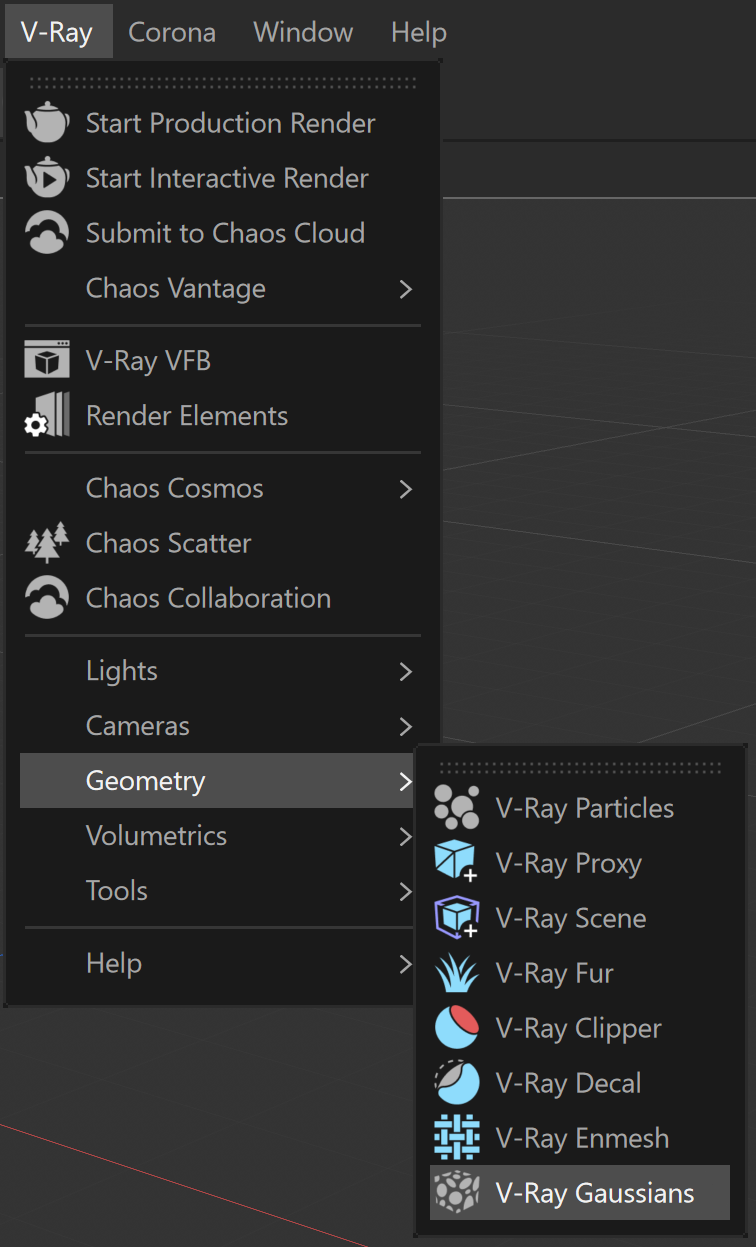This screenshot has height=1247, width=756.
Task: Click the Start Interactive Render teapot icon
Action: coord(46,178)
